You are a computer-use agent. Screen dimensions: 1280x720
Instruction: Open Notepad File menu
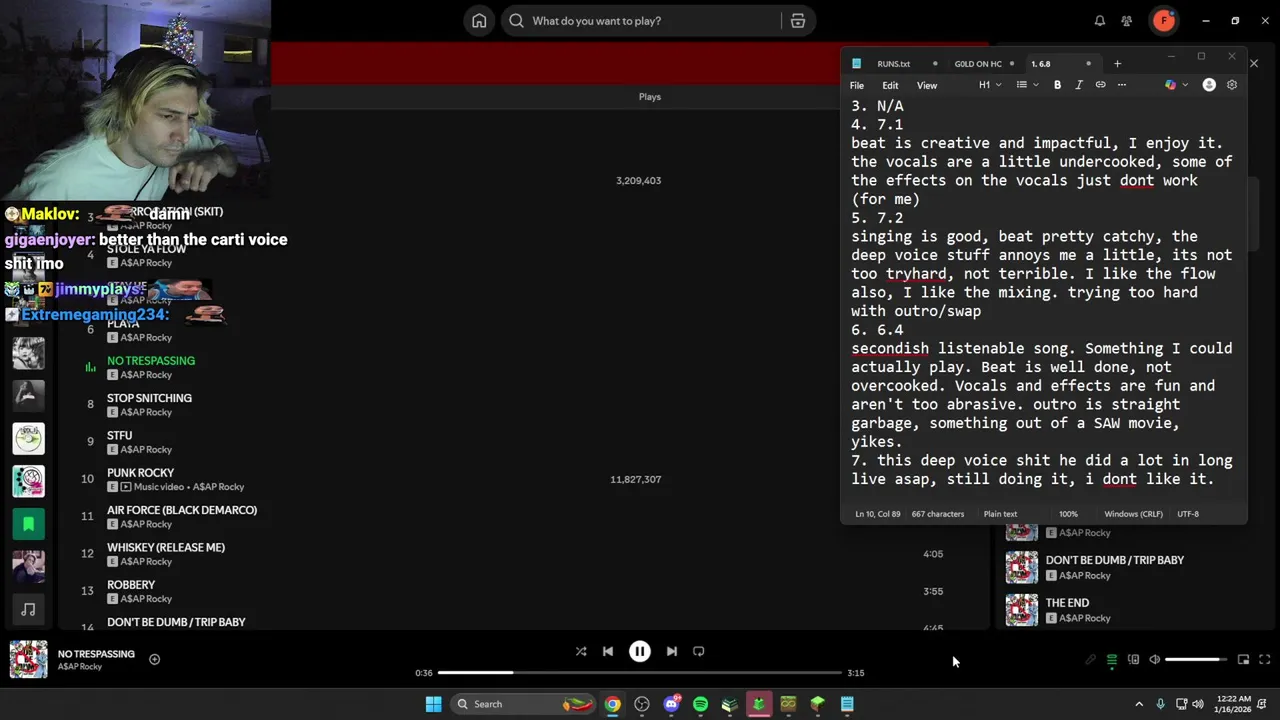point(857,86)
